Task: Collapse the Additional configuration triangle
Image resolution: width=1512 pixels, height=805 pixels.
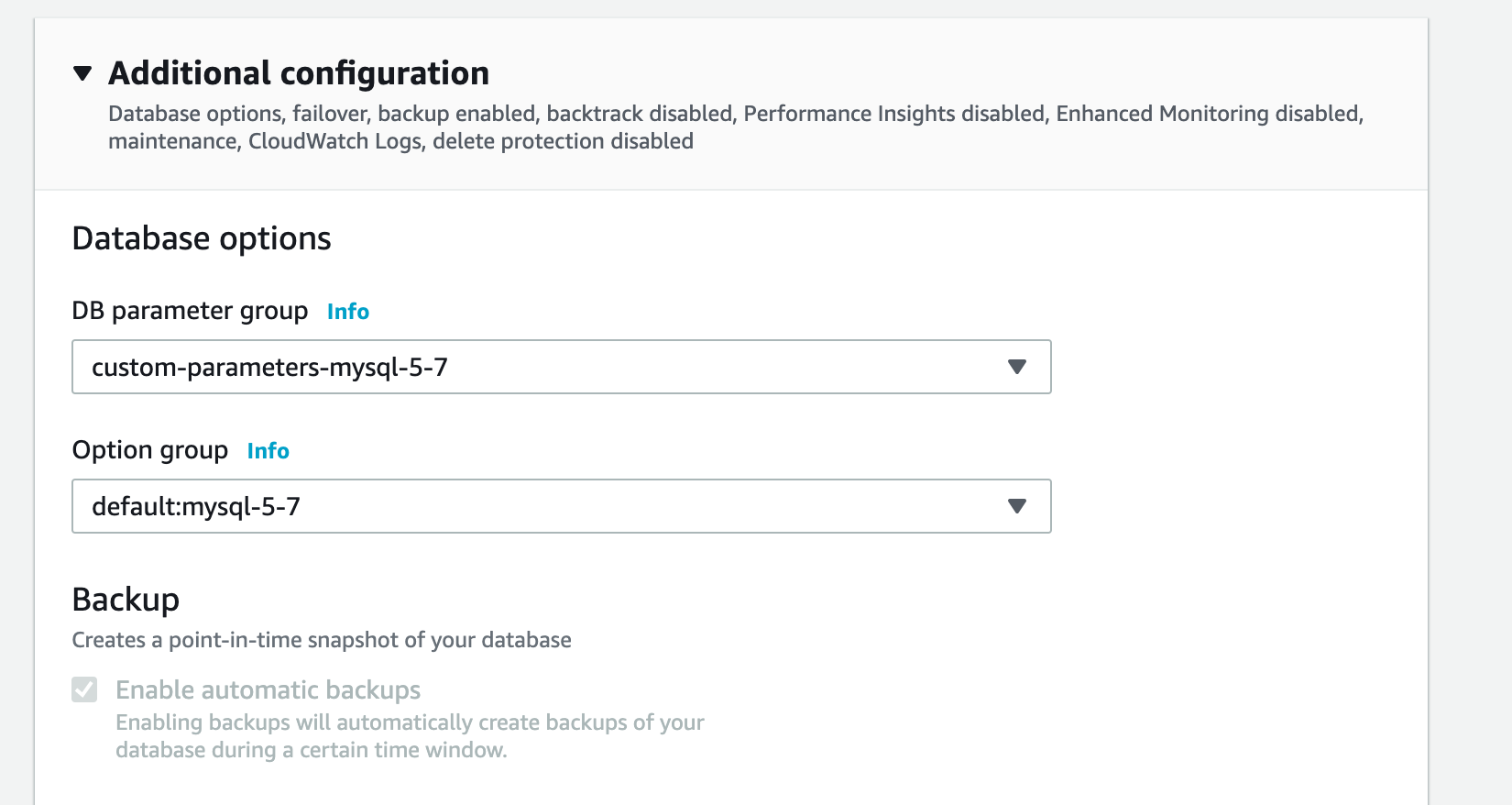Action: (x=82, y=73)
